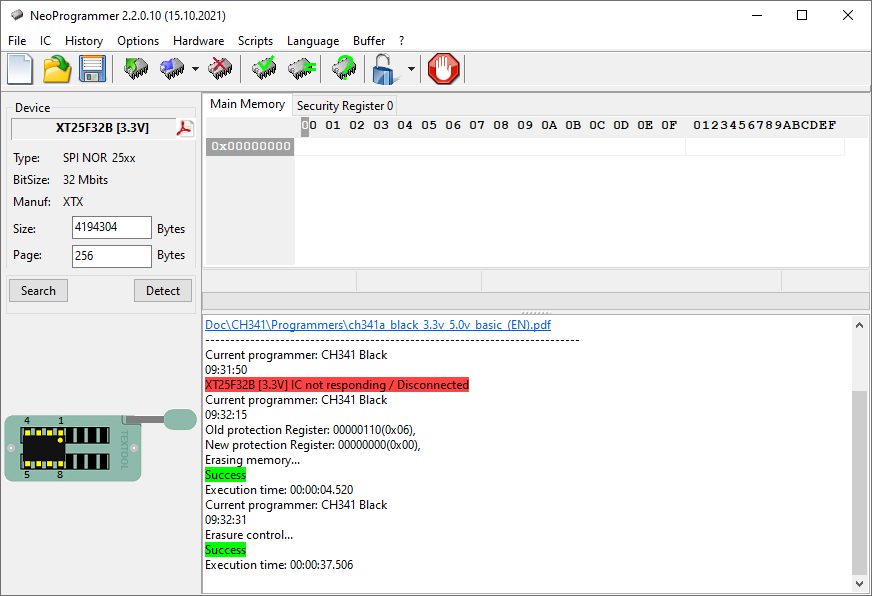Click the XTX manufacturer value
This screenshot has height=596, width=872.
(x=73, y=202)
